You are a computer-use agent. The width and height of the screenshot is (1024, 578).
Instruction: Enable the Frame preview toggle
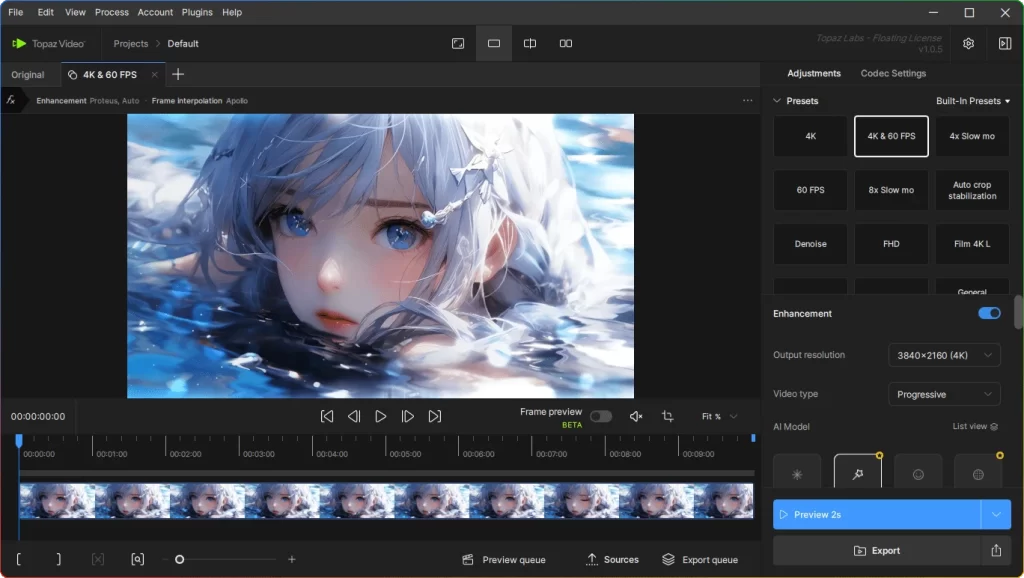[600, 416]
